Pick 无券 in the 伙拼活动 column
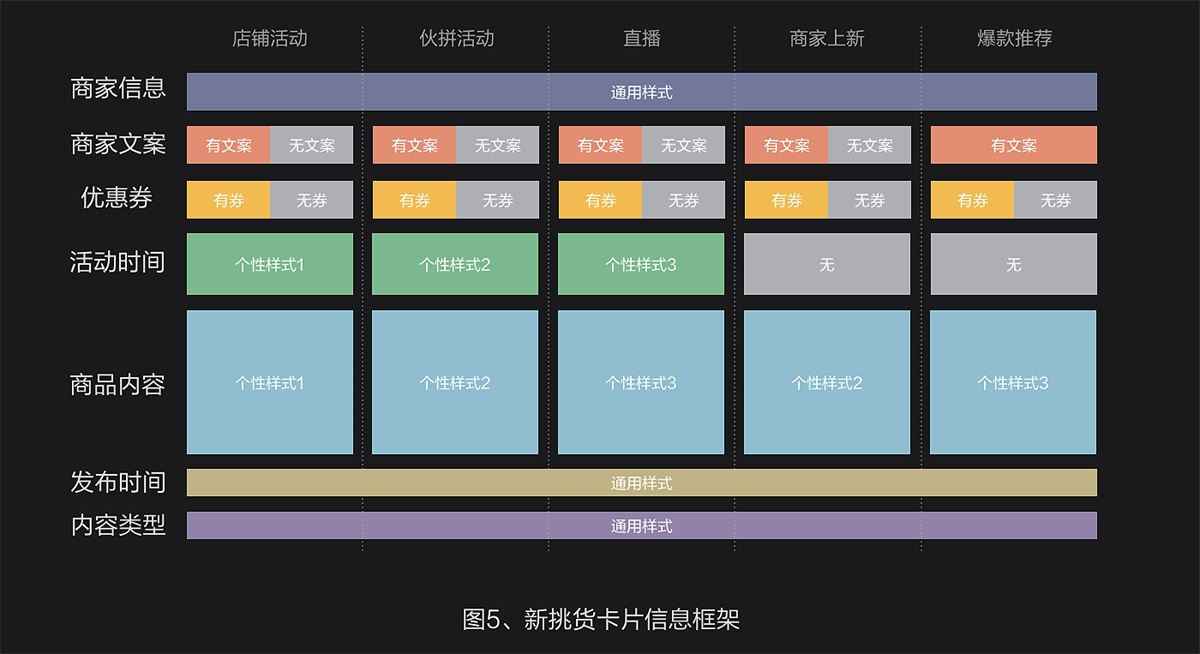The image size is (1200, 654). coord(498,200)
